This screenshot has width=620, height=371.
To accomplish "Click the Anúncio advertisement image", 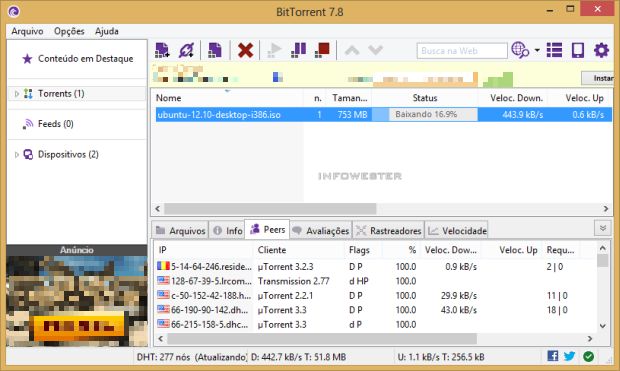I will click(77, 301).
